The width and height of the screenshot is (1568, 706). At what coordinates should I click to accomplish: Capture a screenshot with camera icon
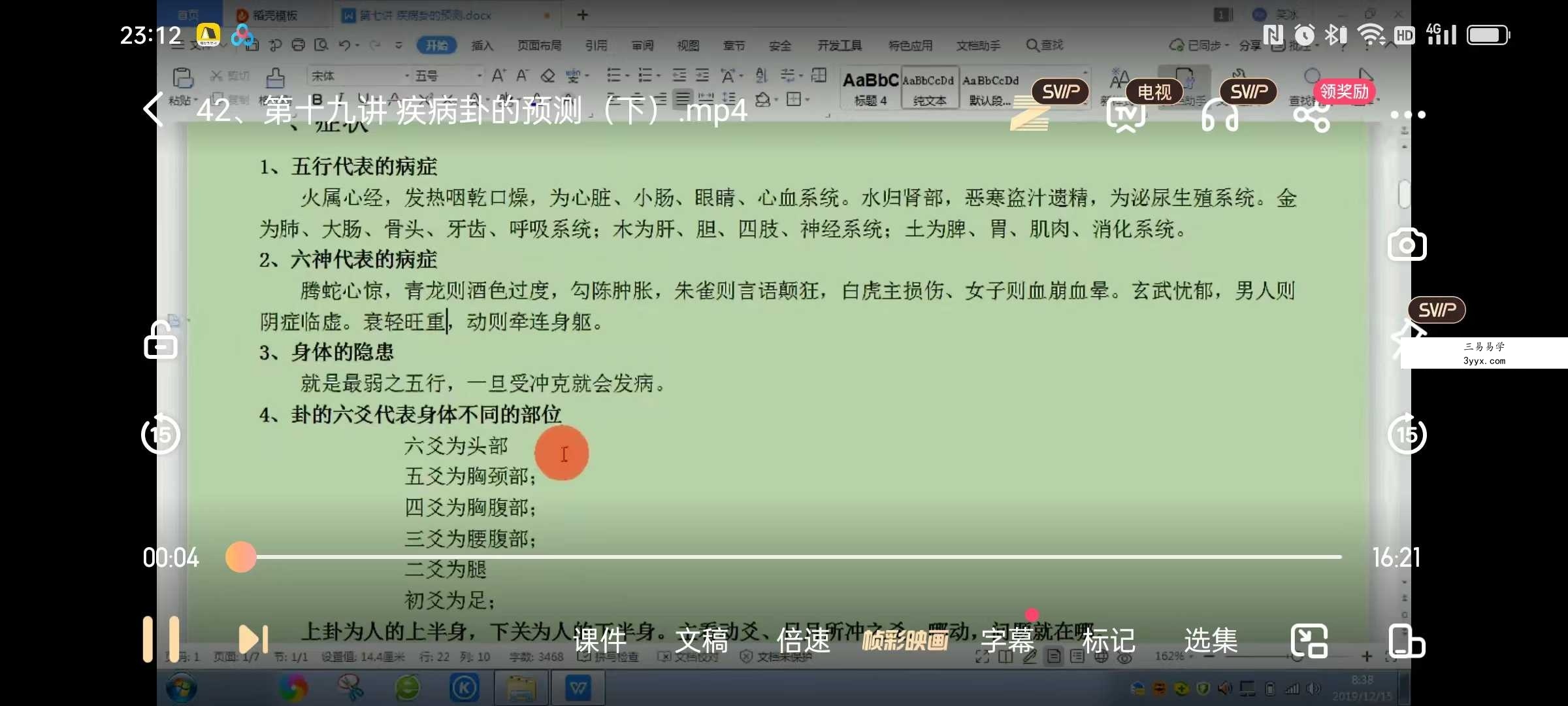(x=1407, y=245)
